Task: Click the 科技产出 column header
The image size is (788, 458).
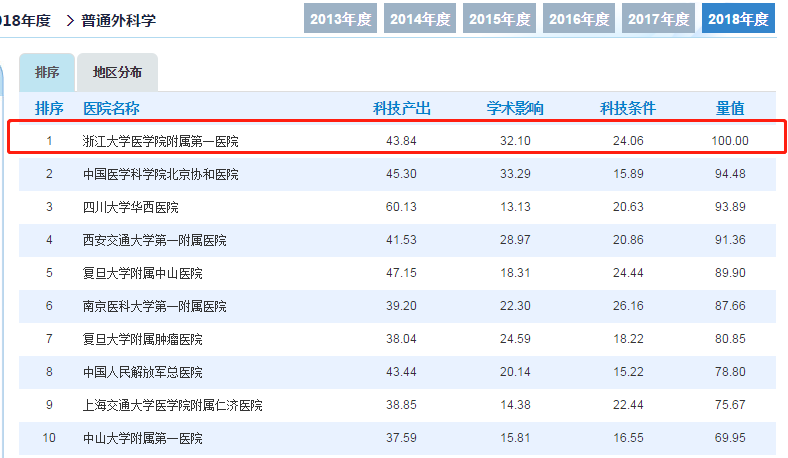Action: click(402, 108)
